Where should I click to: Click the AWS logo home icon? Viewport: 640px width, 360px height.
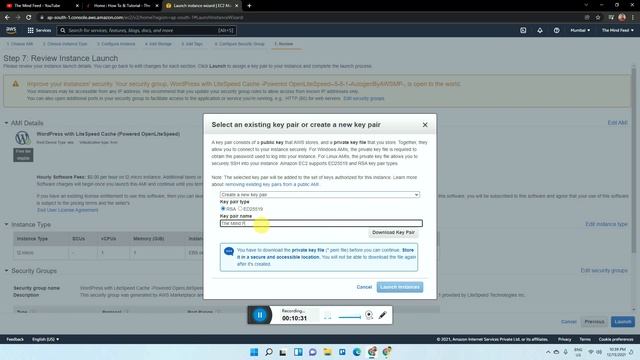[x=11, y=30]
